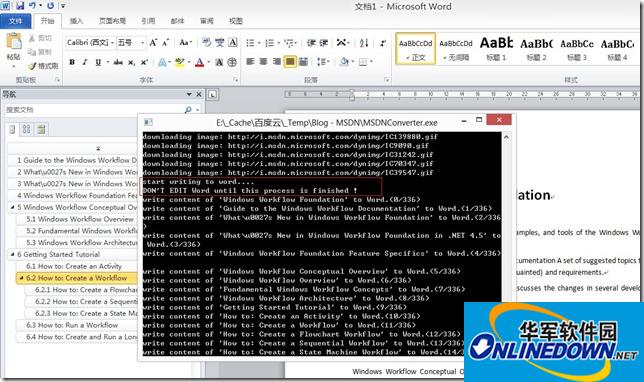Start a search with the navigation magnifier icon
644x382 pixels.
click(188, 110)
